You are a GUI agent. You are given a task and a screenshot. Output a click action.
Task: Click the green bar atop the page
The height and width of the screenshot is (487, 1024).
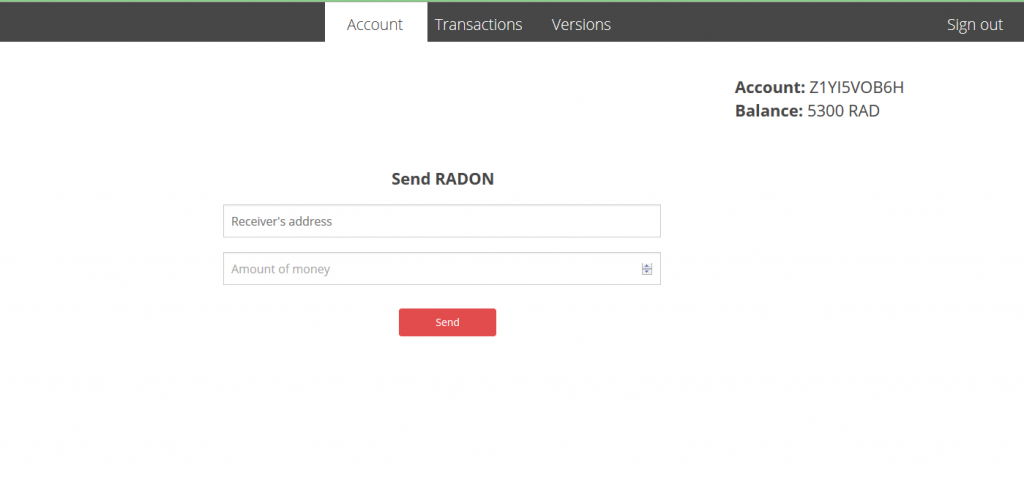[x=512, y=1]
